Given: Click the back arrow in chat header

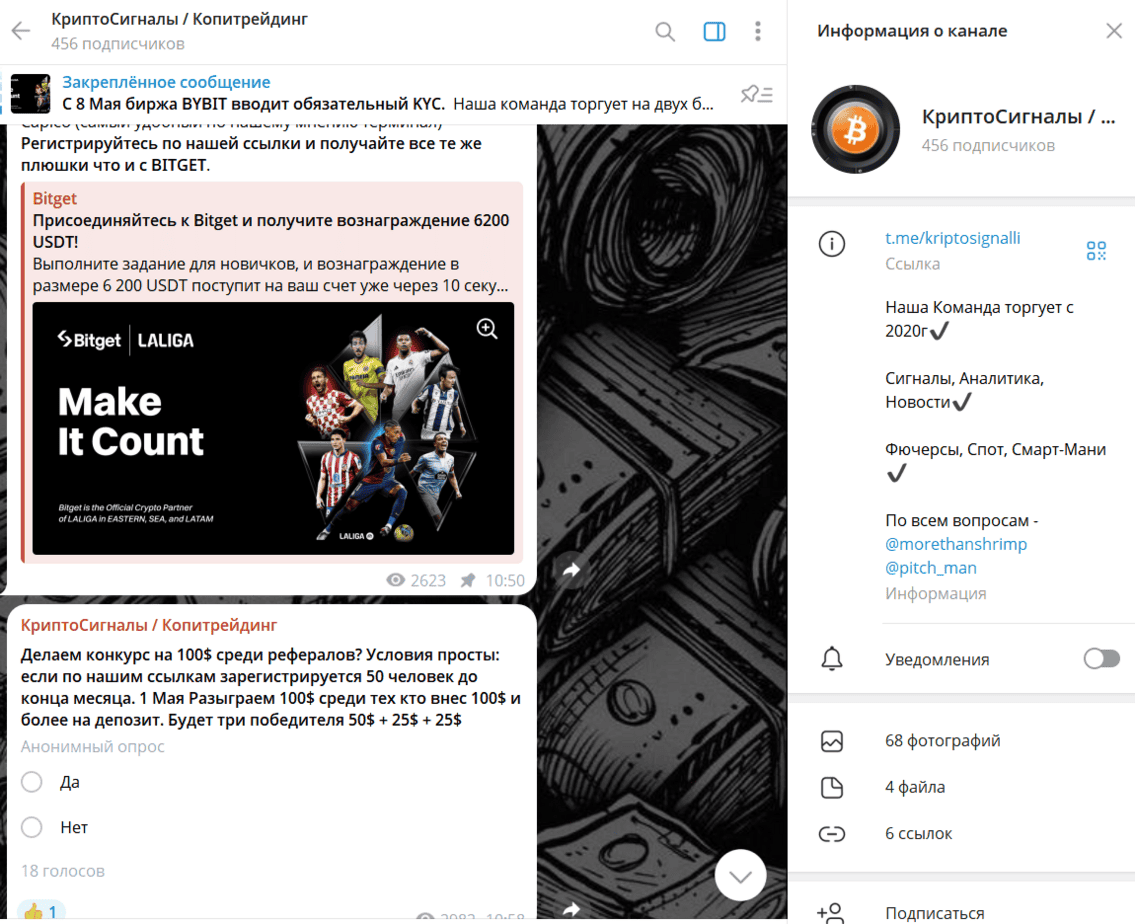Looking at the screenshot, I should pos(21,31).
